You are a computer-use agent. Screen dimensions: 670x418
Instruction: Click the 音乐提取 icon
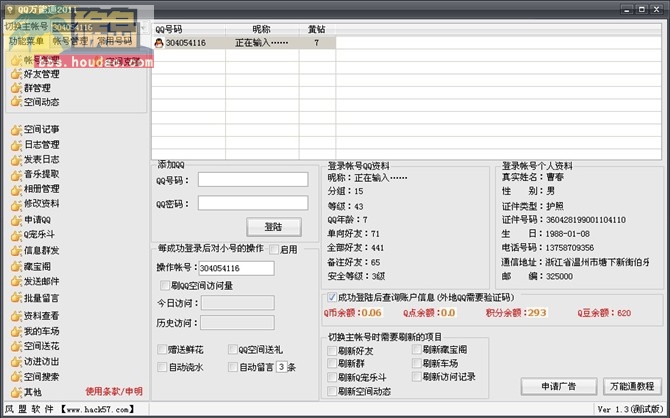pos(16,175)
